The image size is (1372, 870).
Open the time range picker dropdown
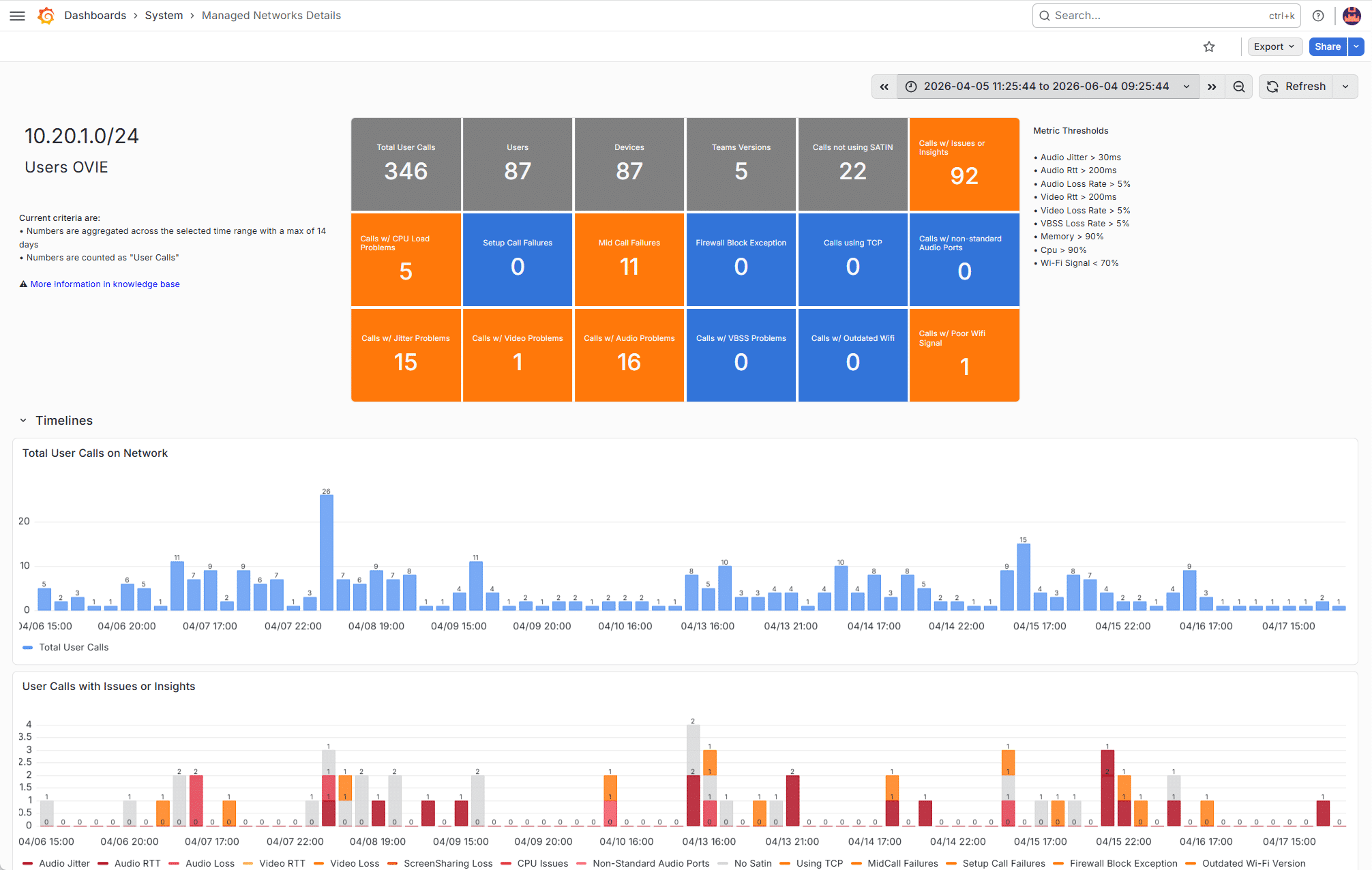tap(1047, 87)
